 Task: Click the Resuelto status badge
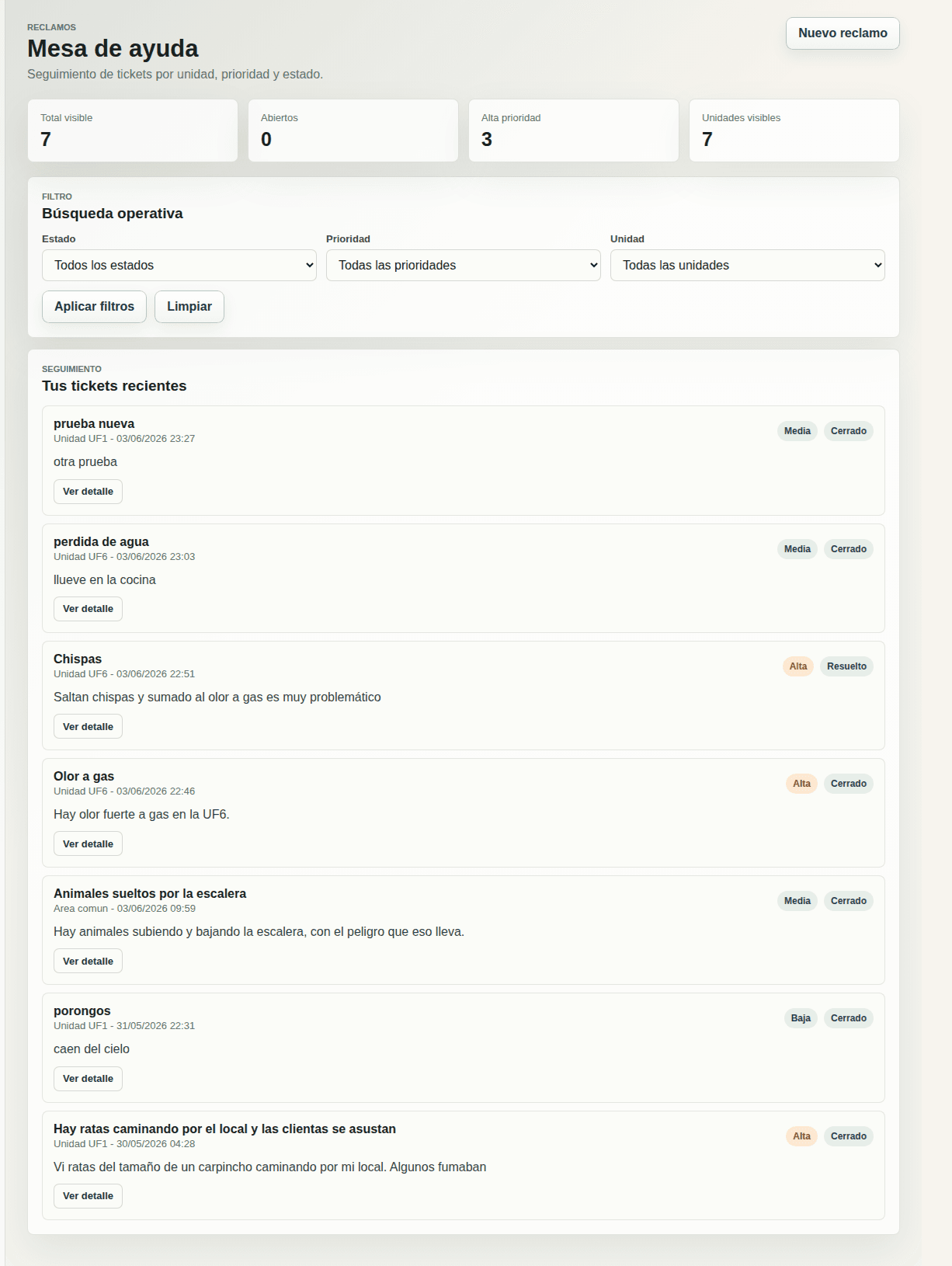point(846,666)
